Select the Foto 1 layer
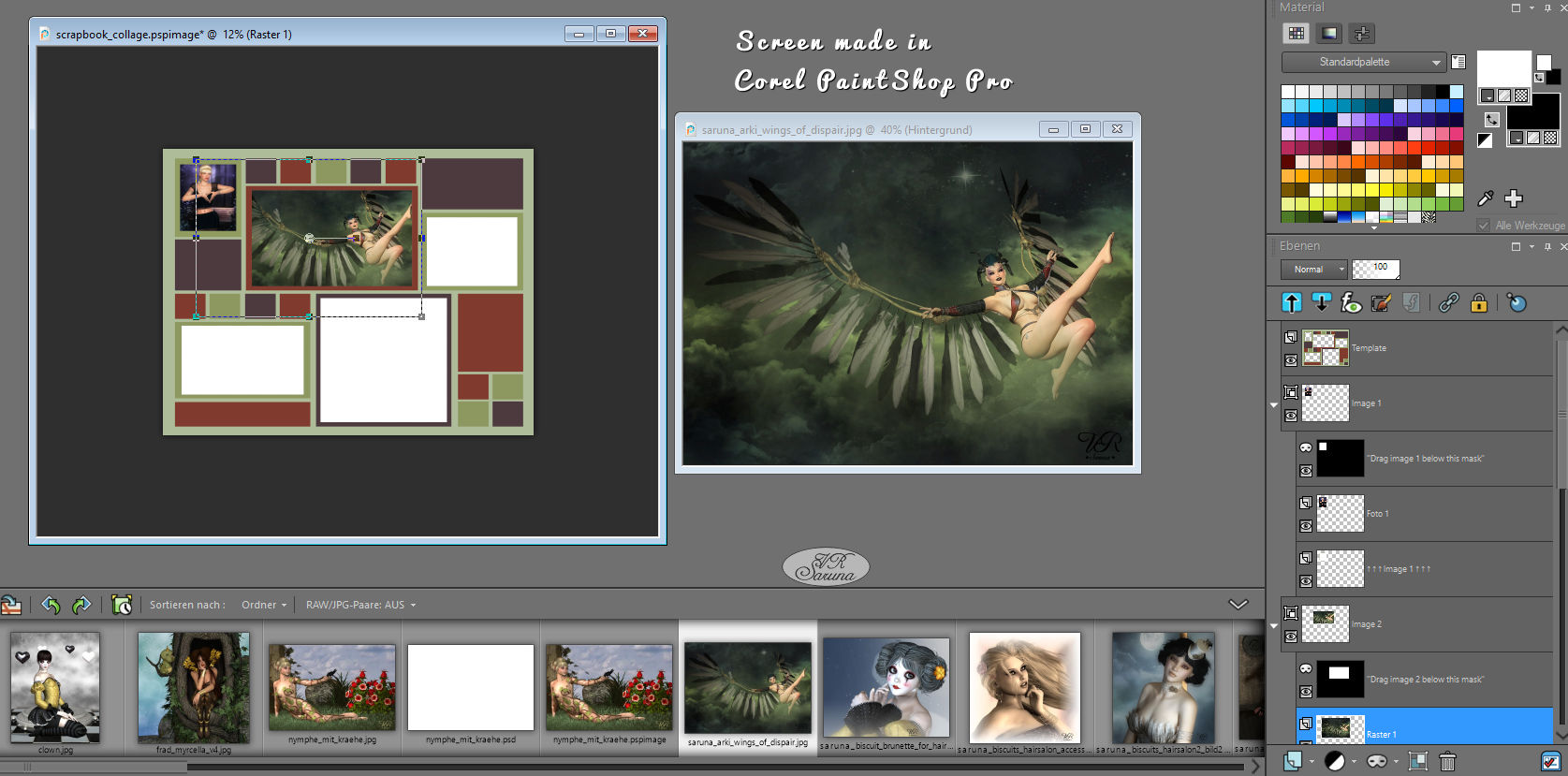This screenshot has width=1568, height=776. click(1425, 514)
